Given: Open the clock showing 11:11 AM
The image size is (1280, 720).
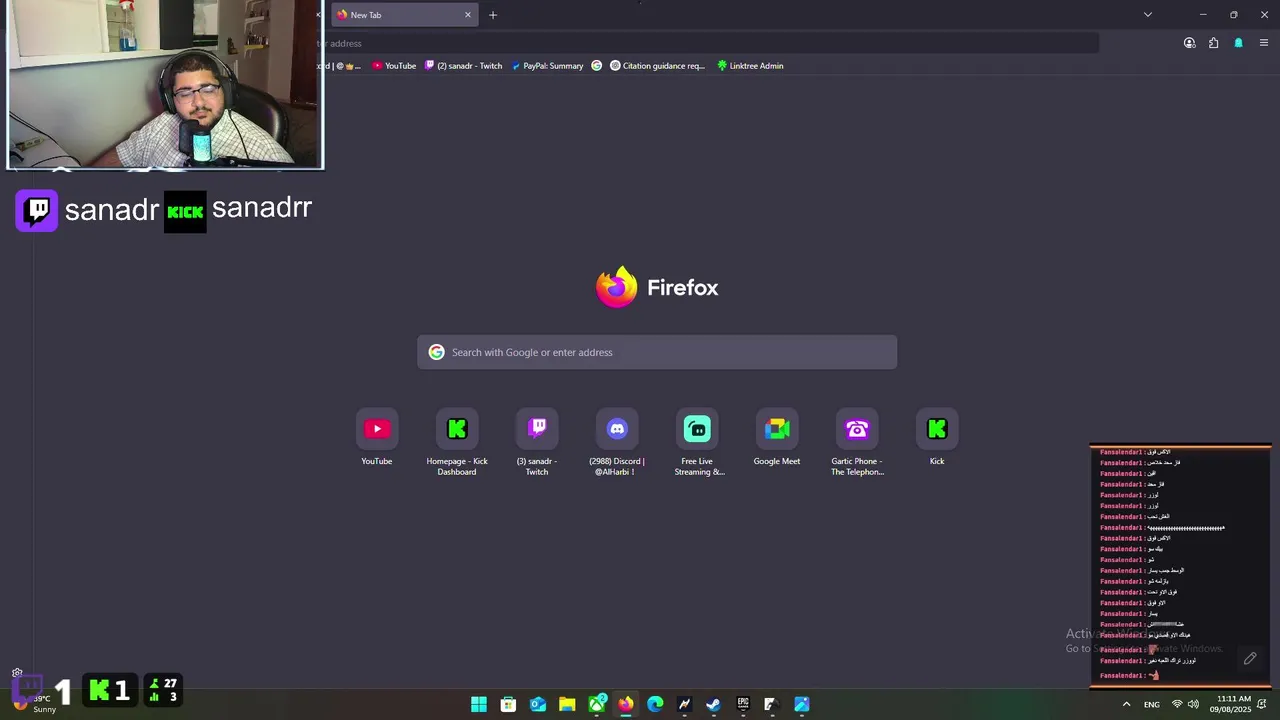Looking at the screenshot, I should coord(1233,704).
